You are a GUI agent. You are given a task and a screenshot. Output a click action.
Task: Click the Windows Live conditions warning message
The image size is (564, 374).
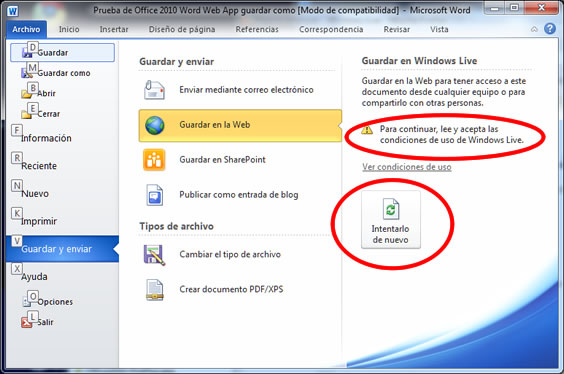(451, 134)
